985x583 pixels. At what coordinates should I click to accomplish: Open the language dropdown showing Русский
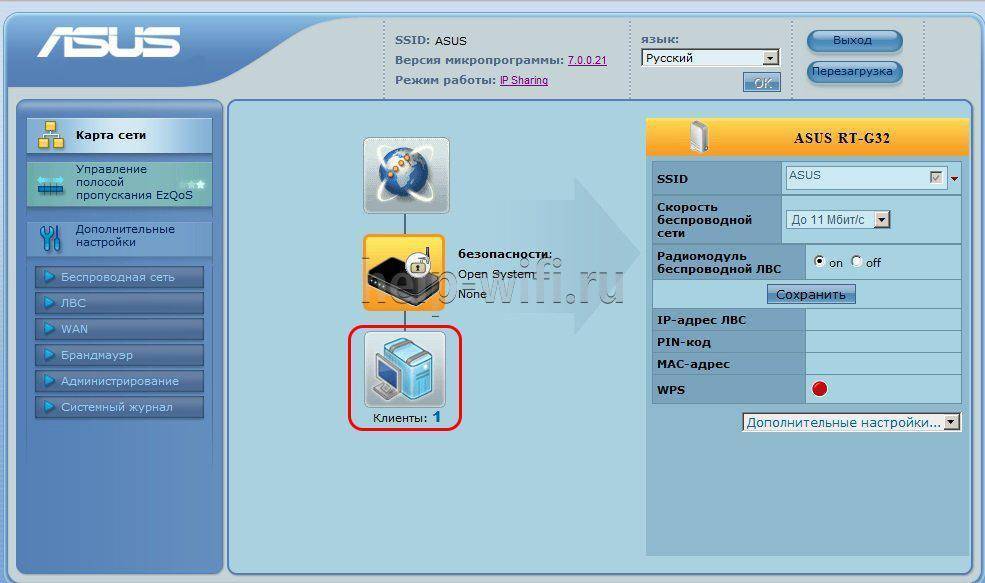pos(710,58)
